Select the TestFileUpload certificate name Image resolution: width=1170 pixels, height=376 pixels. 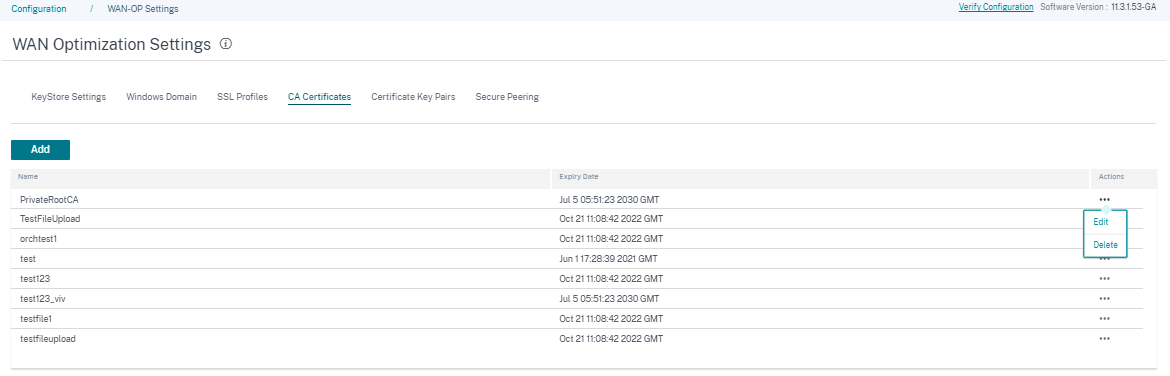[50, 219]
